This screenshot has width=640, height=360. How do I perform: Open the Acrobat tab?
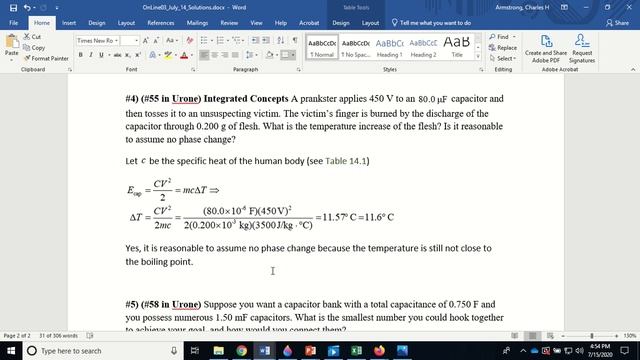[309, 23]
